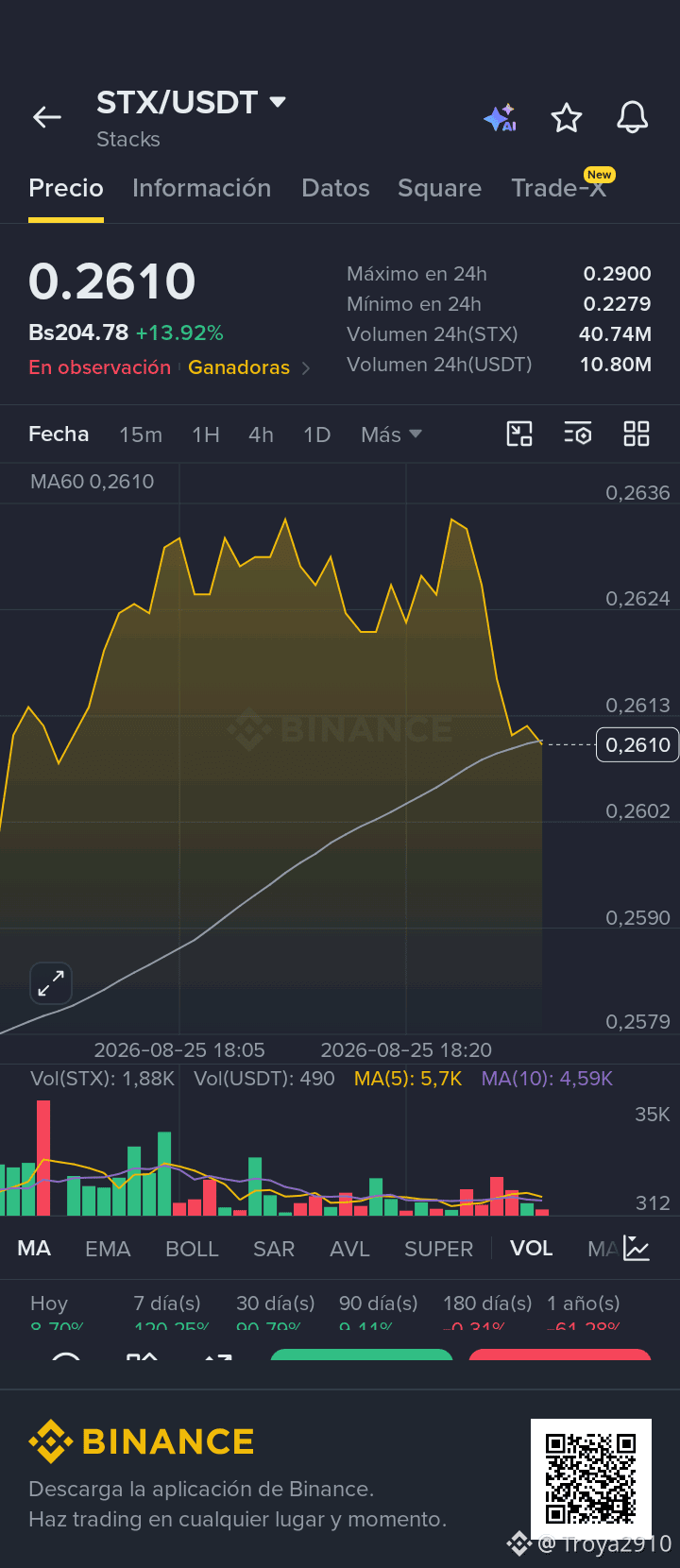Viewport: 680px width, 1568px height.
Task: Tap the tall red volume bar
Action: (43, 1157)
